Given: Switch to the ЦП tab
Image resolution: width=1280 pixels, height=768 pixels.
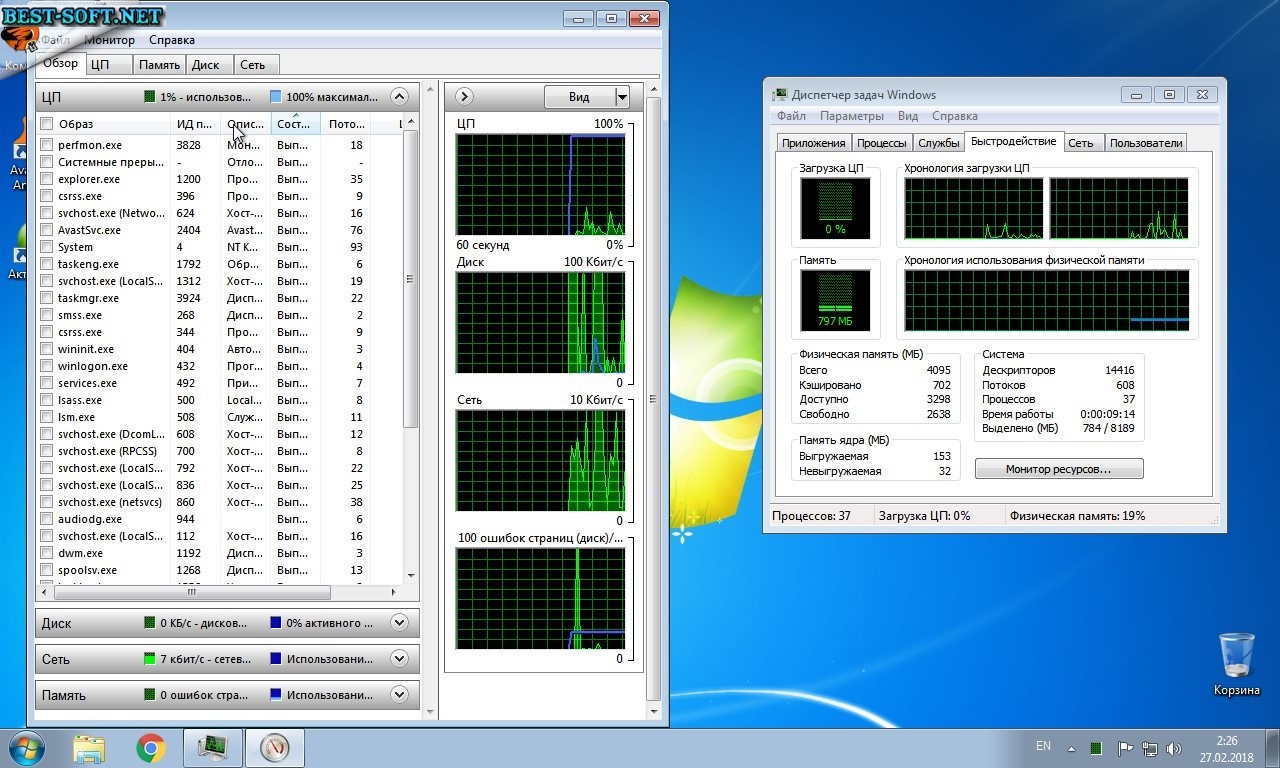Looking at the screenshot, I should click(109, 65).
